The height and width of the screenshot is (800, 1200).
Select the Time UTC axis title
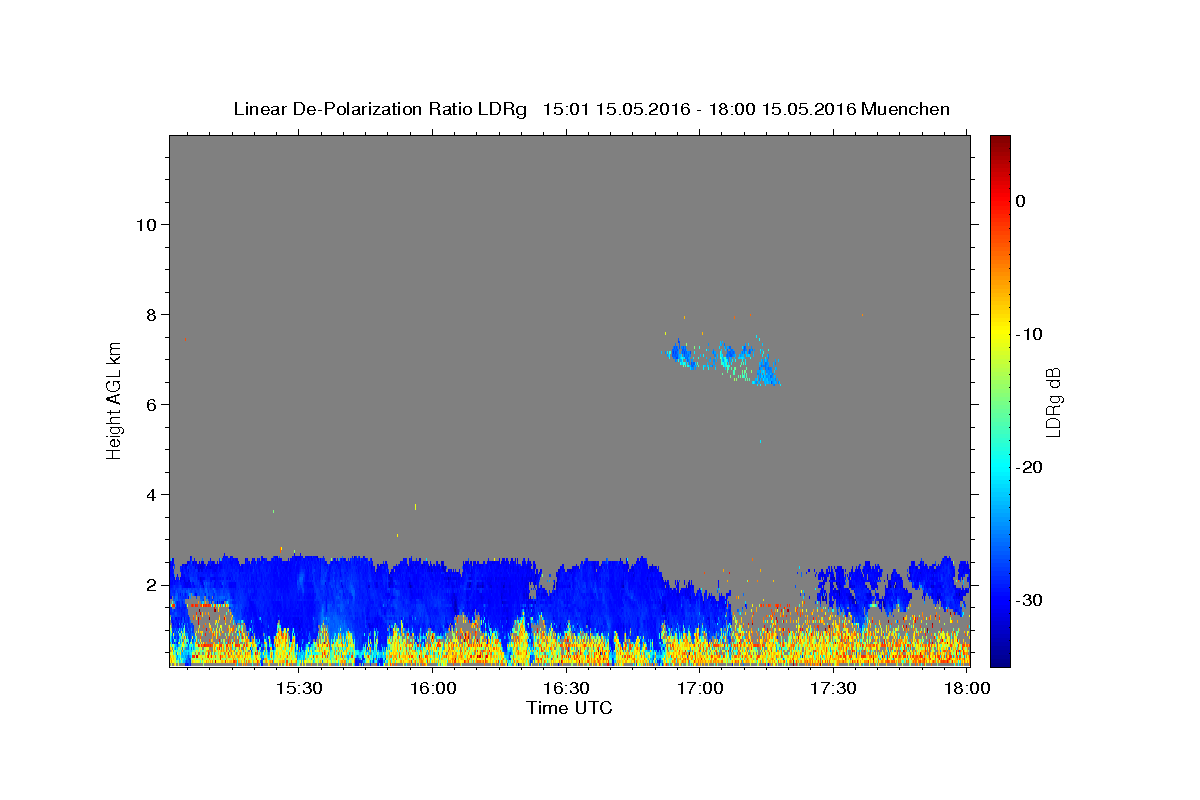pyautogui.click(x=569, y=708)
